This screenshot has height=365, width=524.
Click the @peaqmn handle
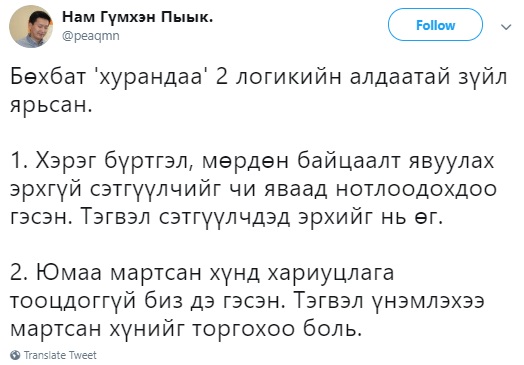click(91, 35)
